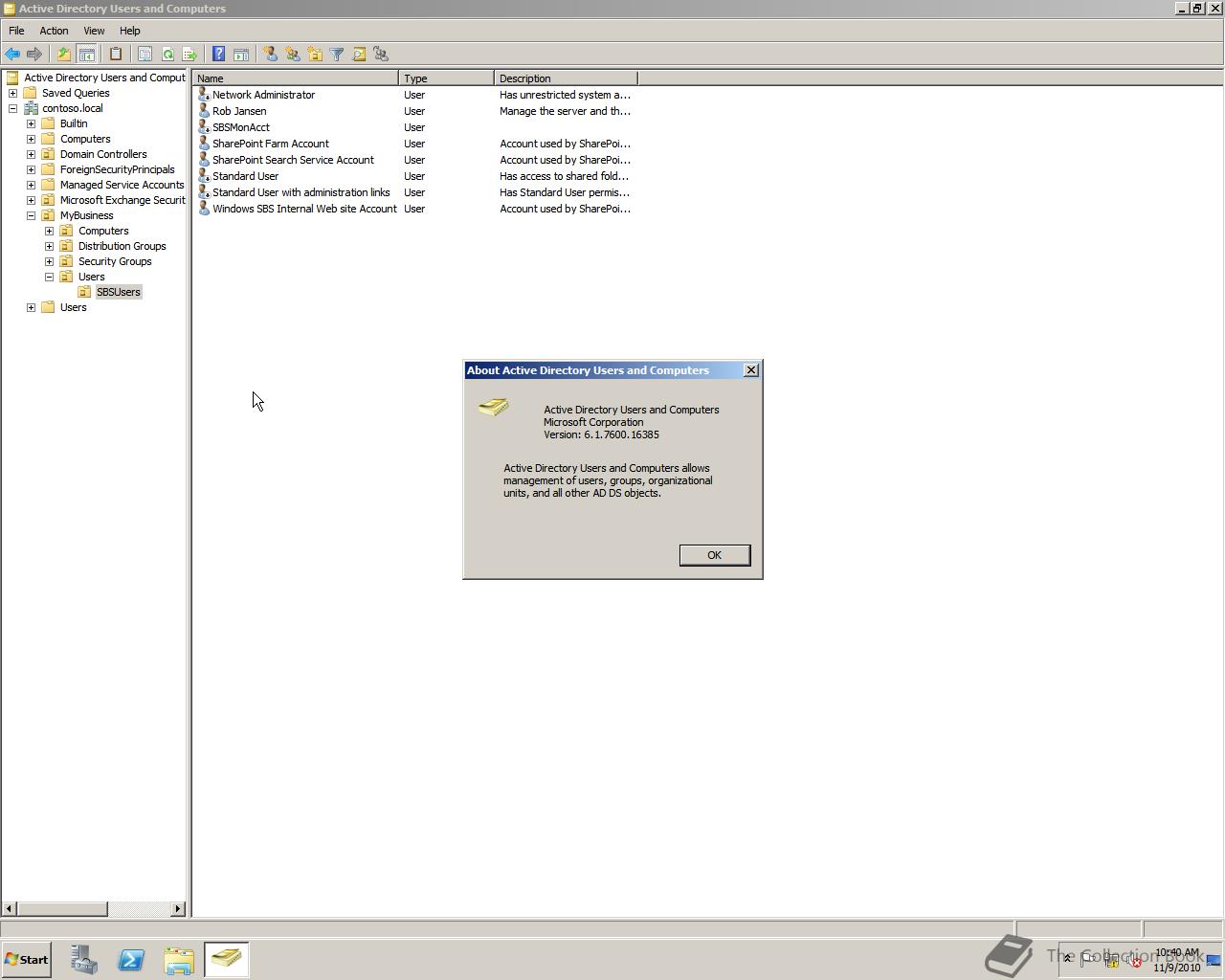Expand the Saved Queries node
Viewport: 1225px width, 980px height.
(12, 93)
